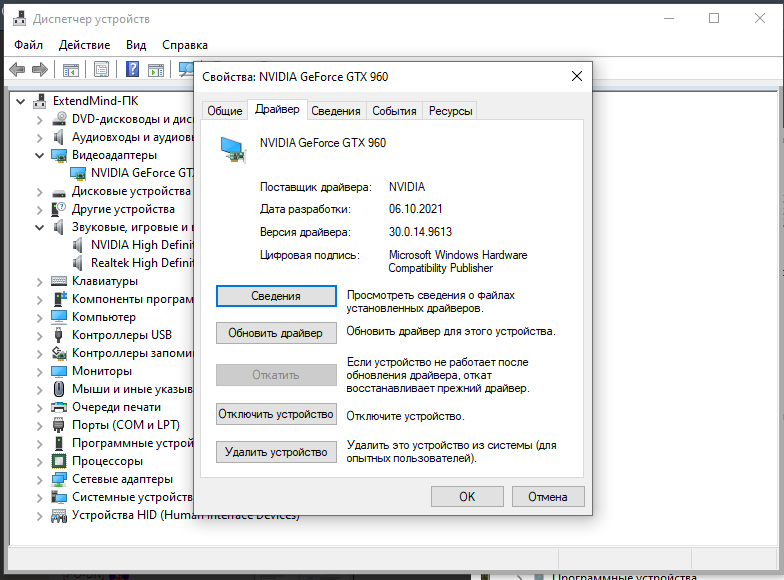Click the show console tree toolbar icon
This screenshot has height=580, width=784.
70,70
